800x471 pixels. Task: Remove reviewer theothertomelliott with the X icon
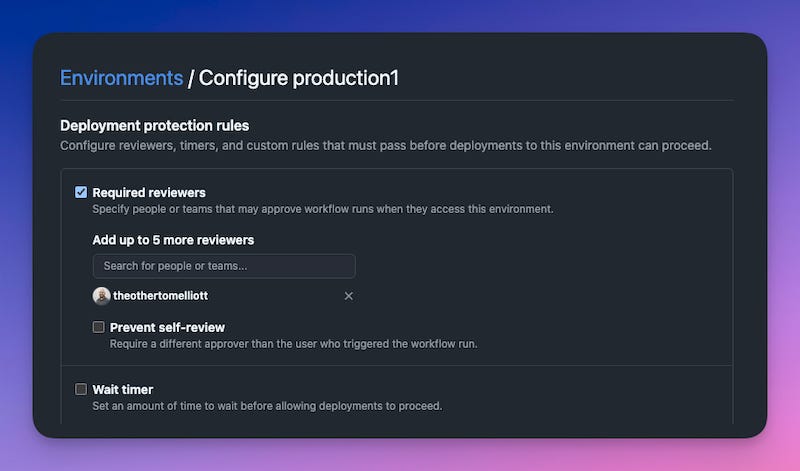click(348, 296)
